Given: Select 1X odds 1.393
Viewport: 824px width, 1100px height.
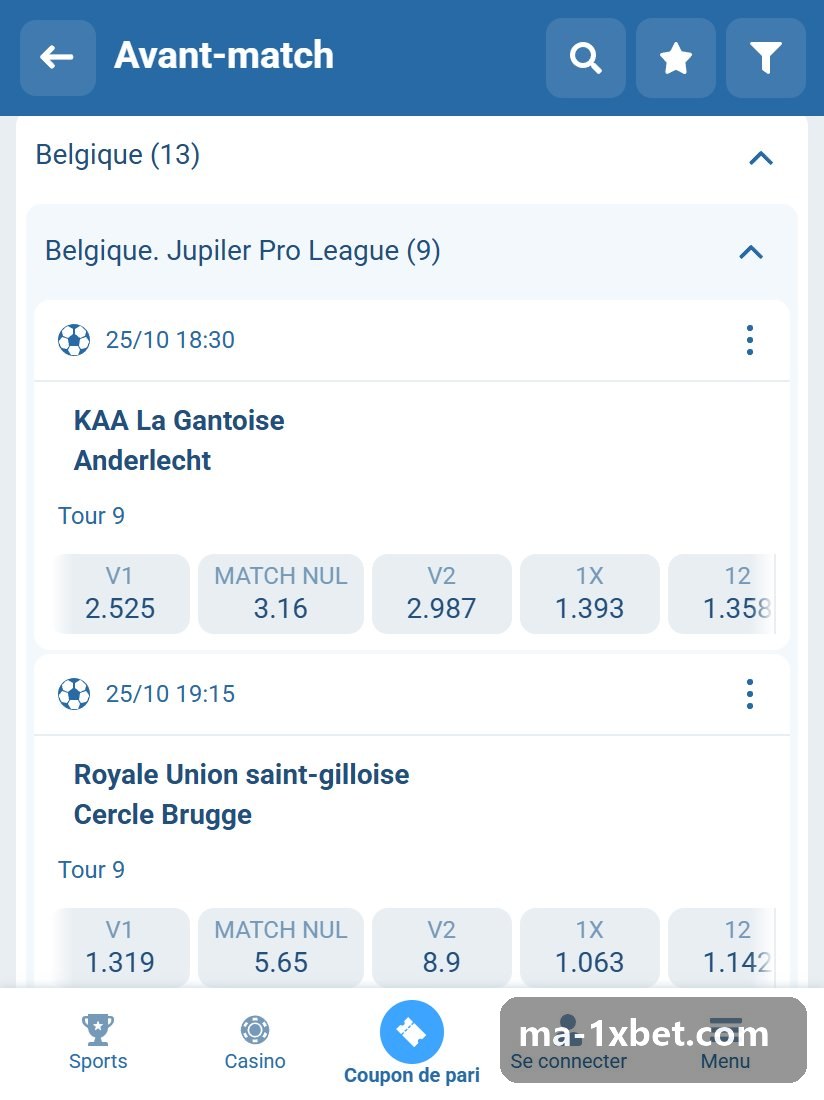Looking at the screenshot, I should pyautogui.click(x=589, y=593).
